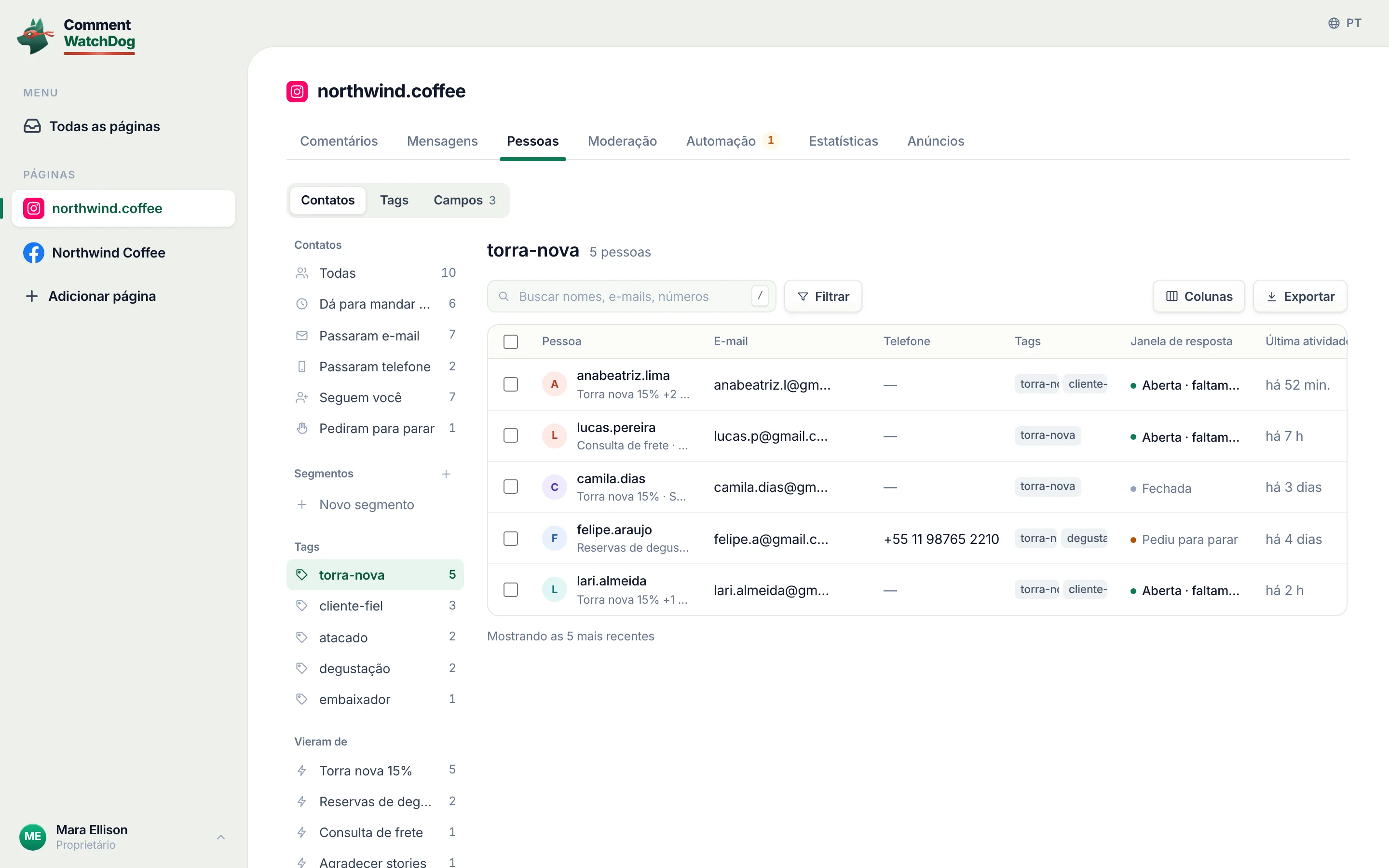
Task: Click the phone number +55 11 98765 2210
Action: [941, 539]
